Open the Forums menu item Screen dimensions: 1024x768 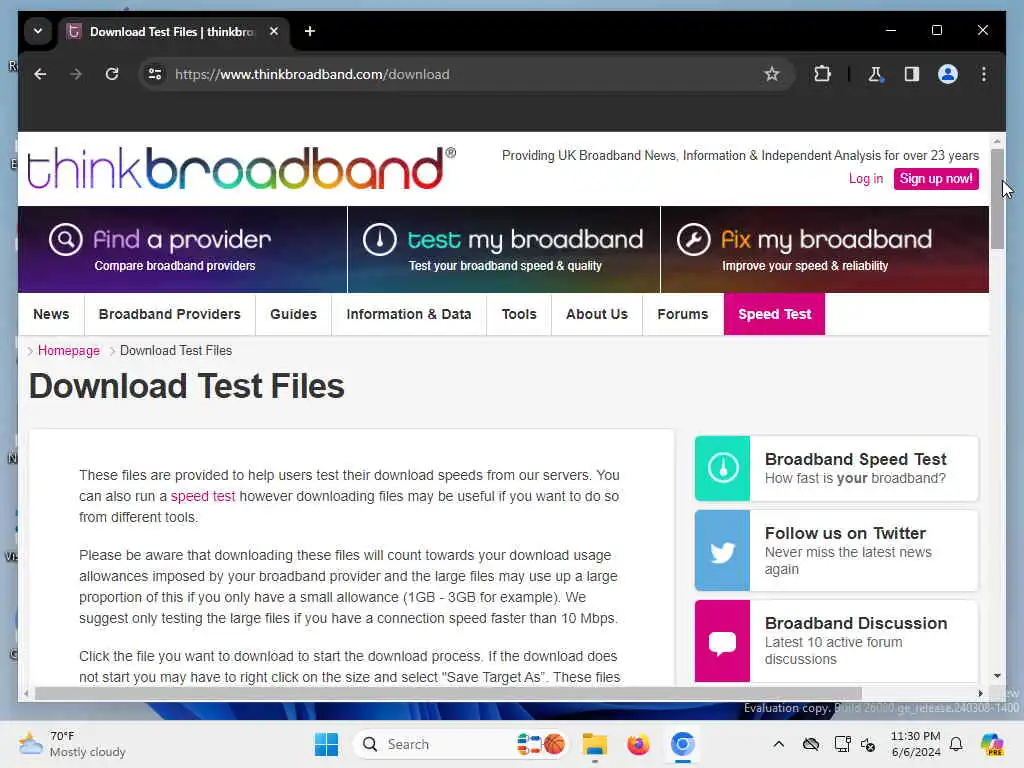[x=682, y=314]
